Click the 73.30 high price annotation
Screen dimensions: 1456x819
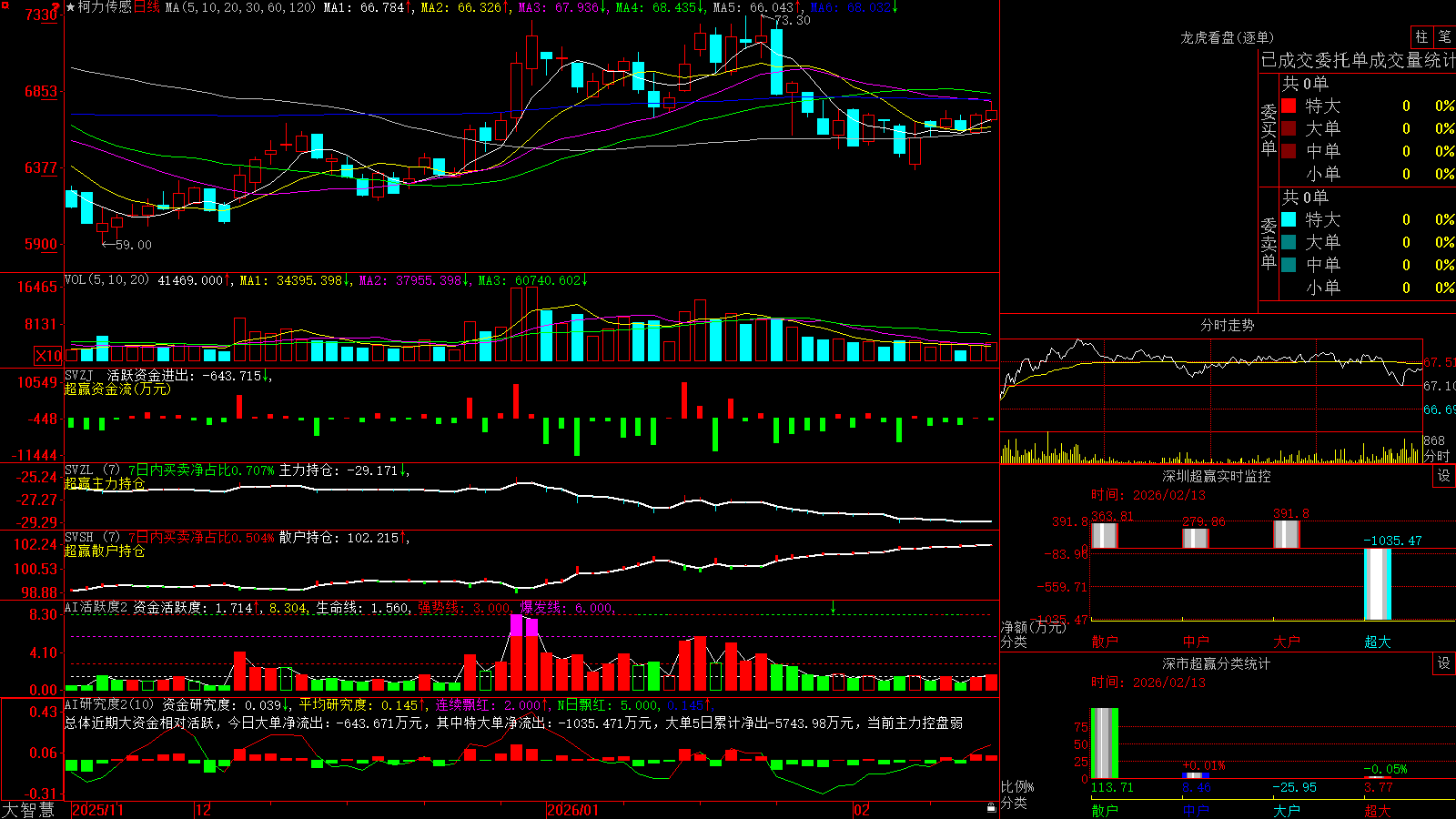coord(792,20)
